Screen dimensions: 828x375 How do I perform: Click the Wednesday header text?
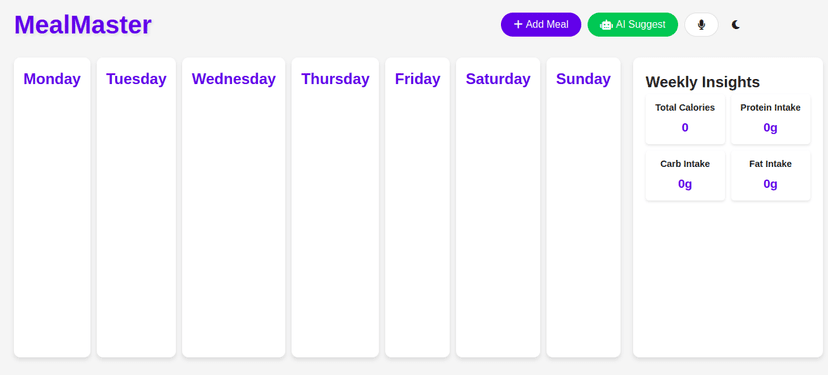coord(233,79)
